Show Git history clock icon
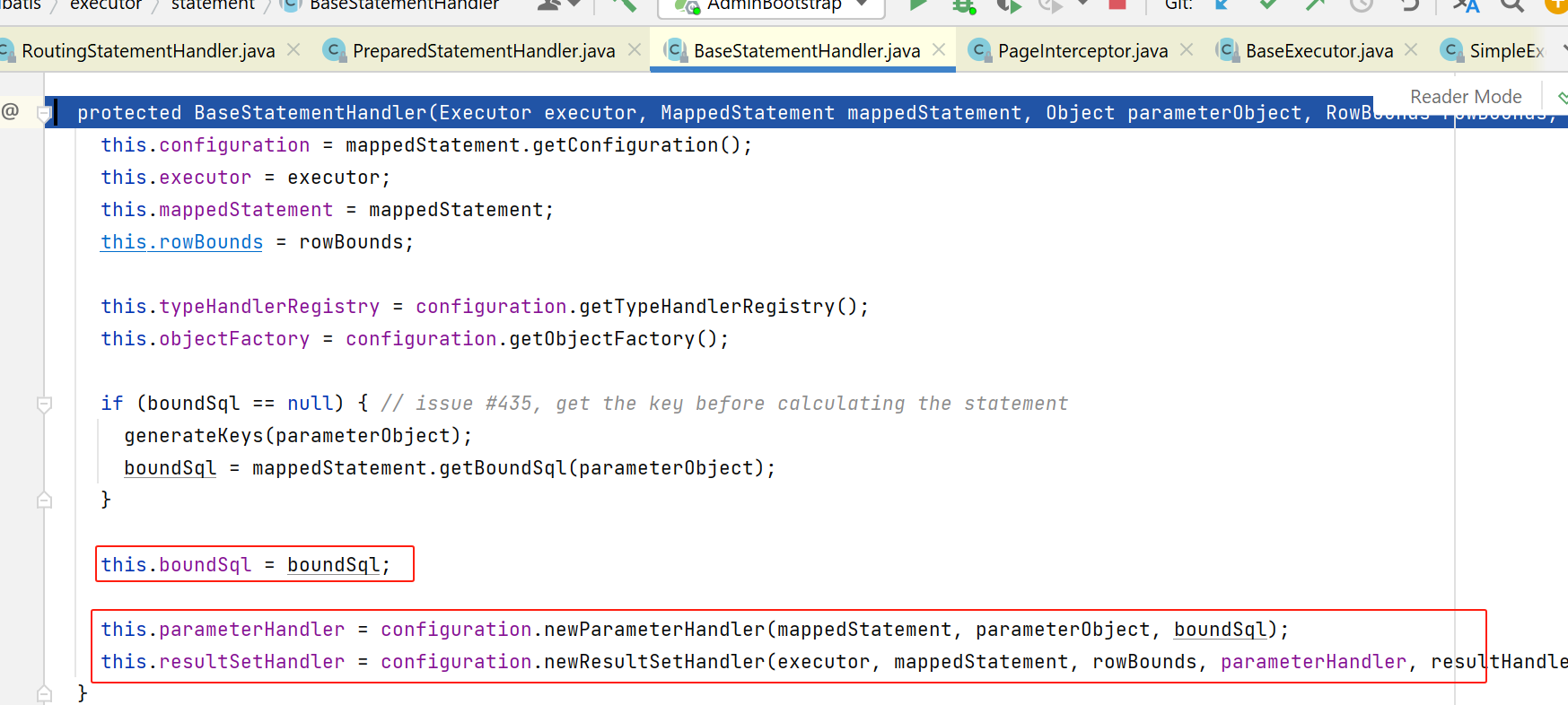The width and height of the screenshot is (1568, 705). 1362,4
